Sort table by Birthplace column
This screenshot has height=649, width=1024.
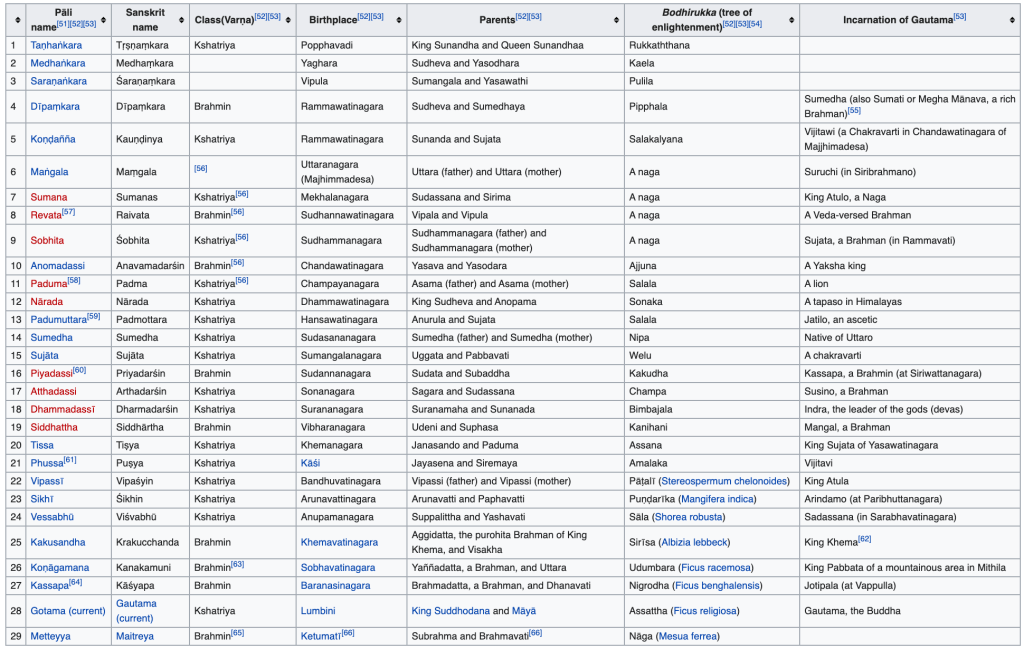coord(399,19)
